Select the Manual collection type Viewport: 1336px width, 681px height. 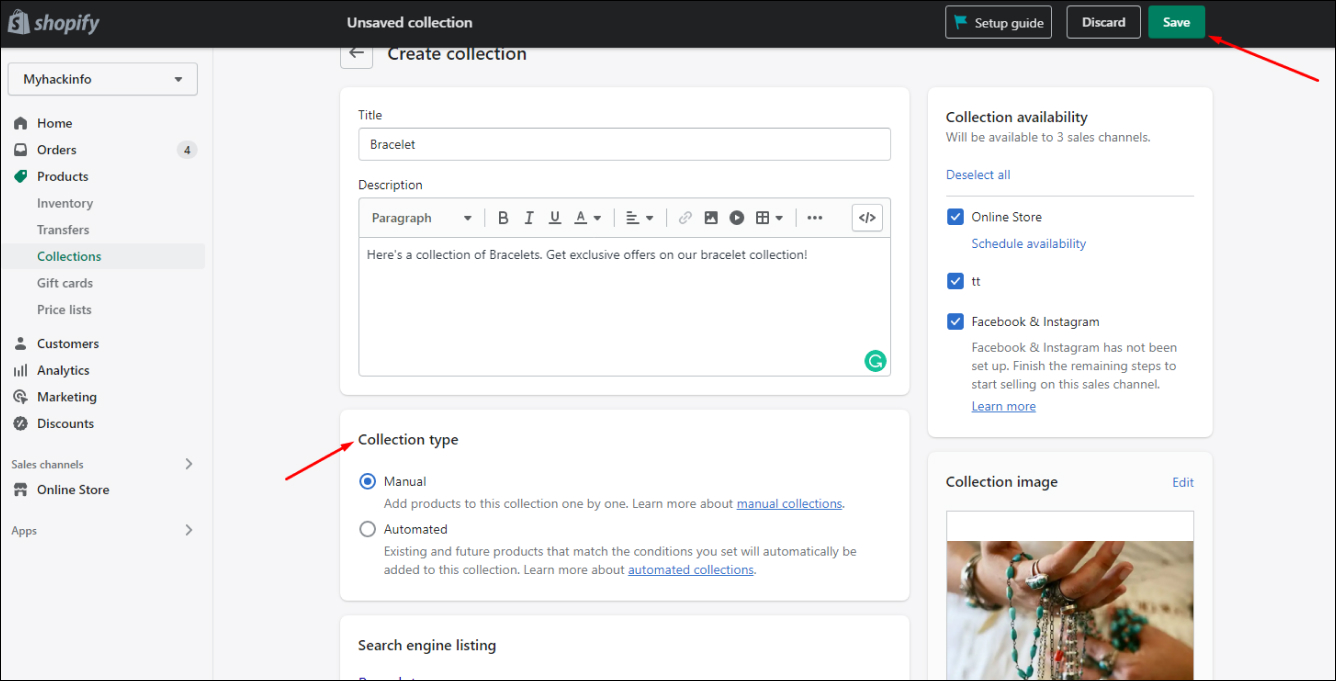coord(367,481)
